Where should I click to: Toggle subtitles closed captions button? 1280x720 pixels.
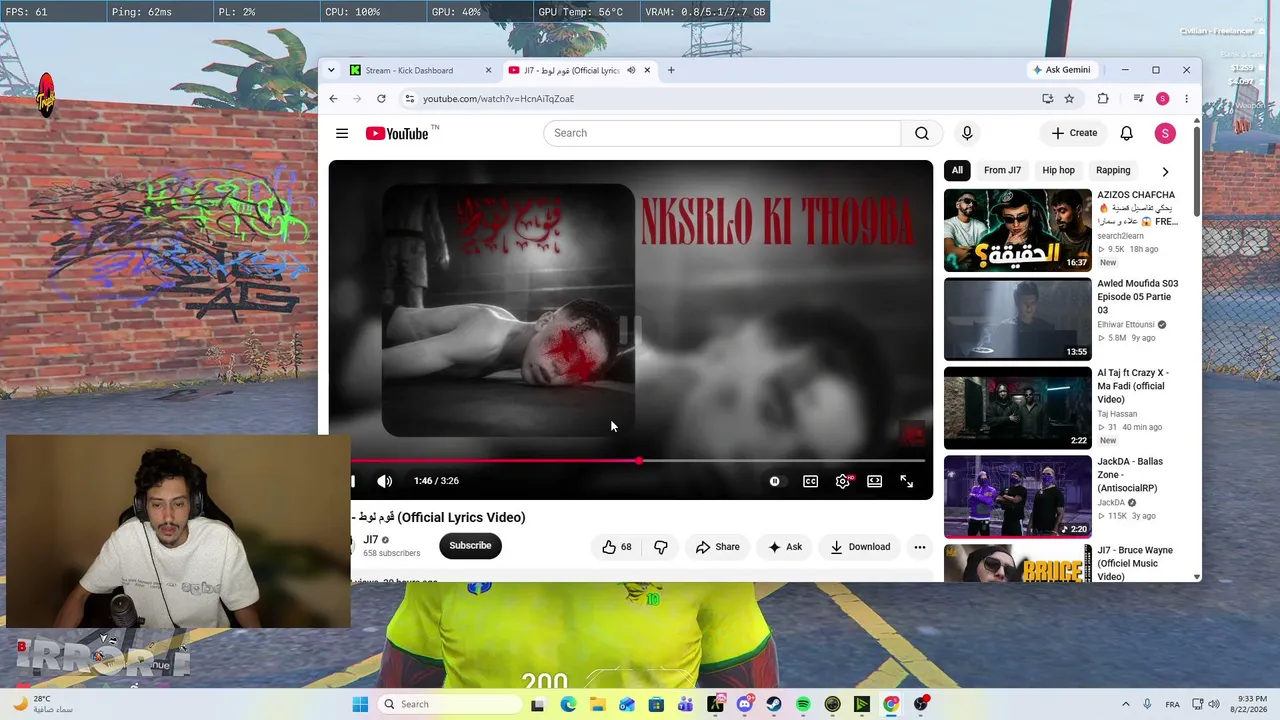811,481
